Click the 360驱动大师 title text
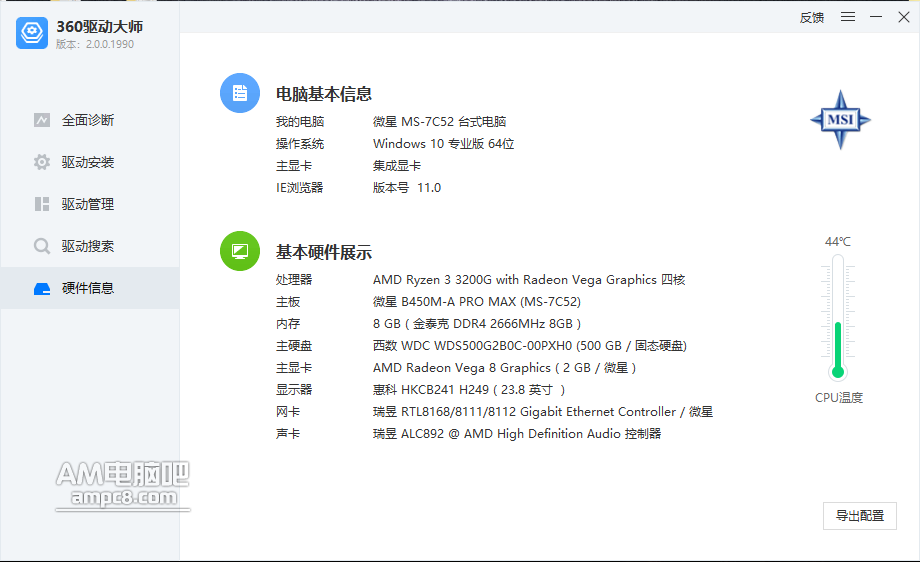 click(100, 26)
